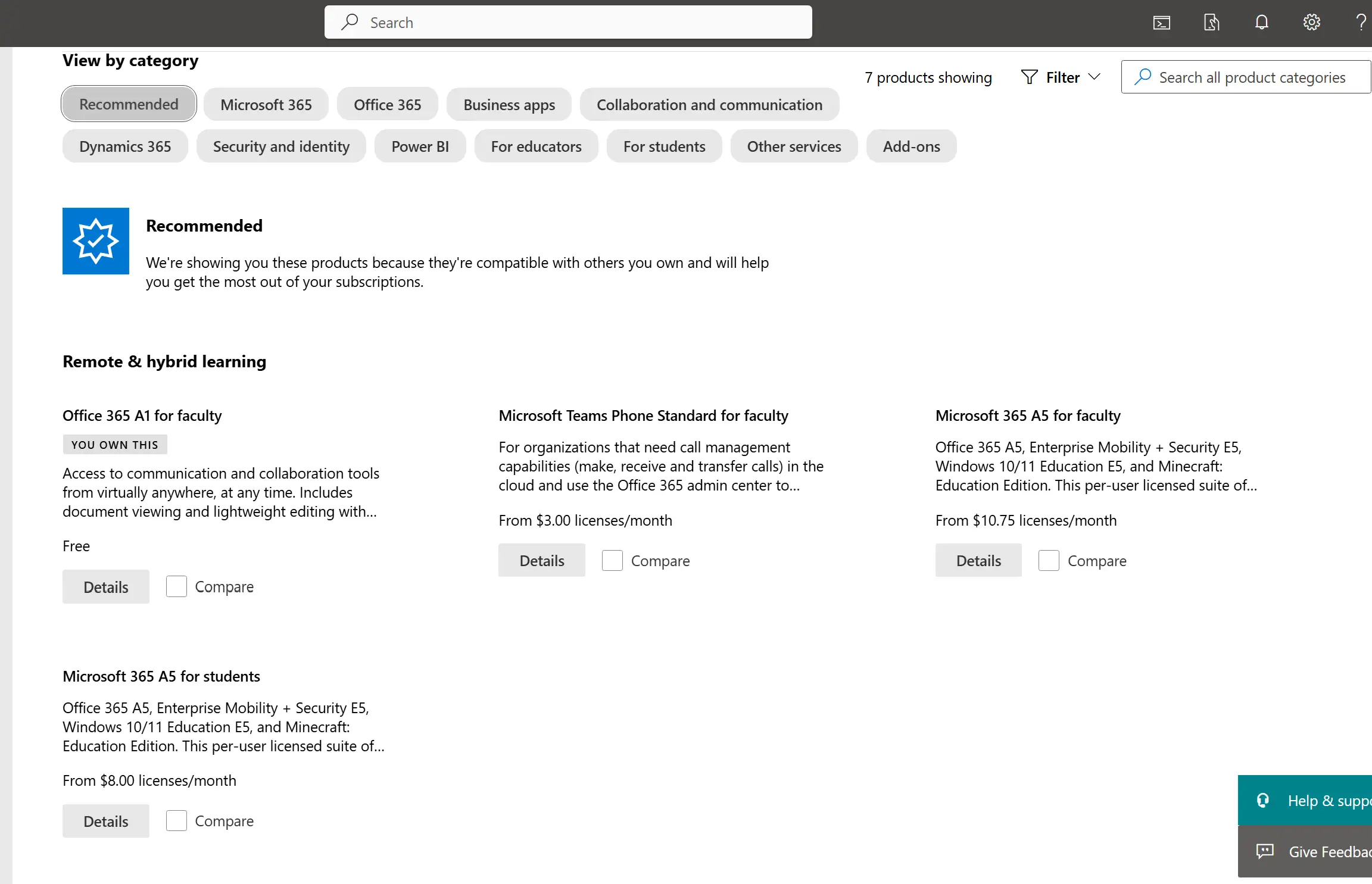The width and height of the screenshot is (1372, 884).
Task: Click the Microsoft 365 A5 for faculty title
Action: point(1028,415)
